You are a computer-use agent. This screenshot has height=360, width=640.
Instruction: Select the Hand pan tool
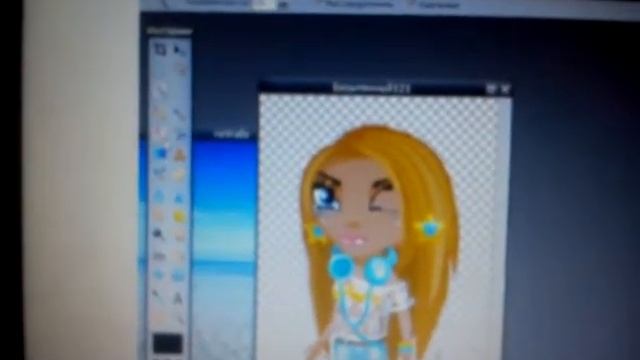160,318
